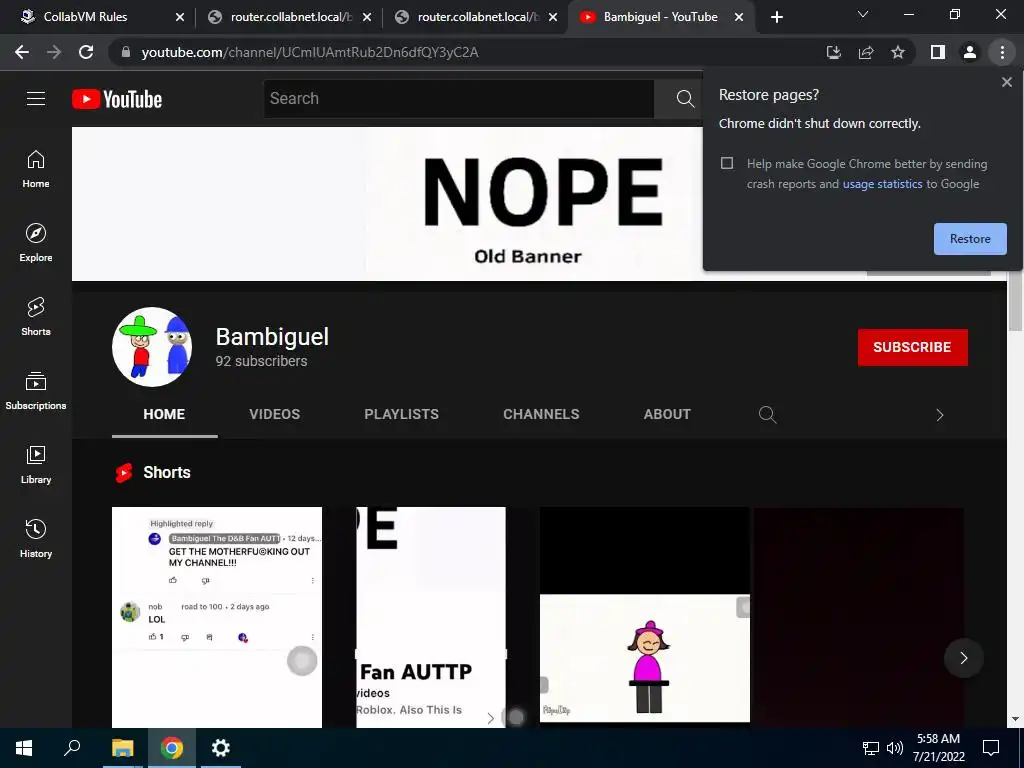
Task: Toggle Chrome side panel icon
Action: (938, 52)
